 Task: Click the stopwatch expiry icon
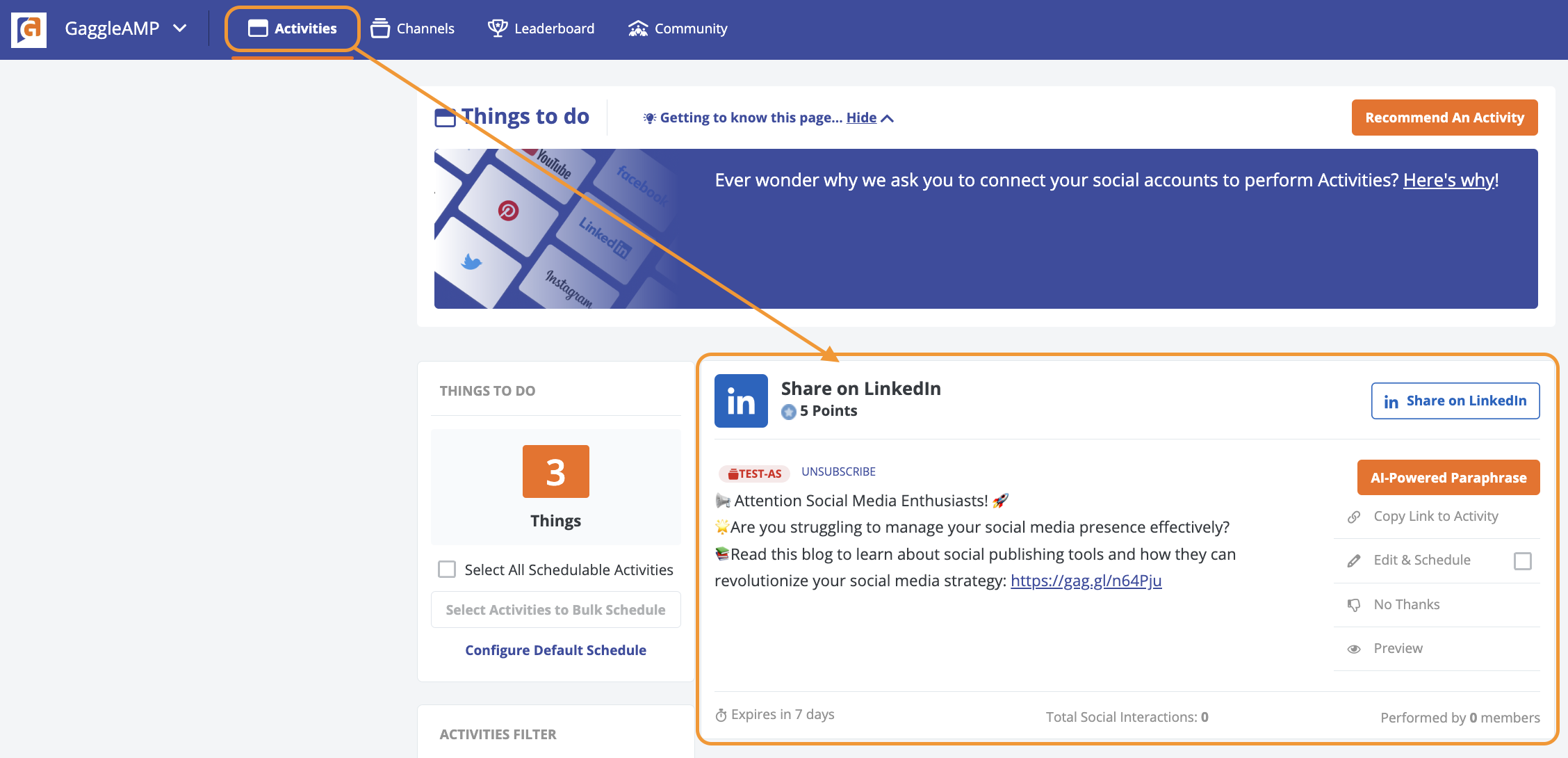click(721, 716)
